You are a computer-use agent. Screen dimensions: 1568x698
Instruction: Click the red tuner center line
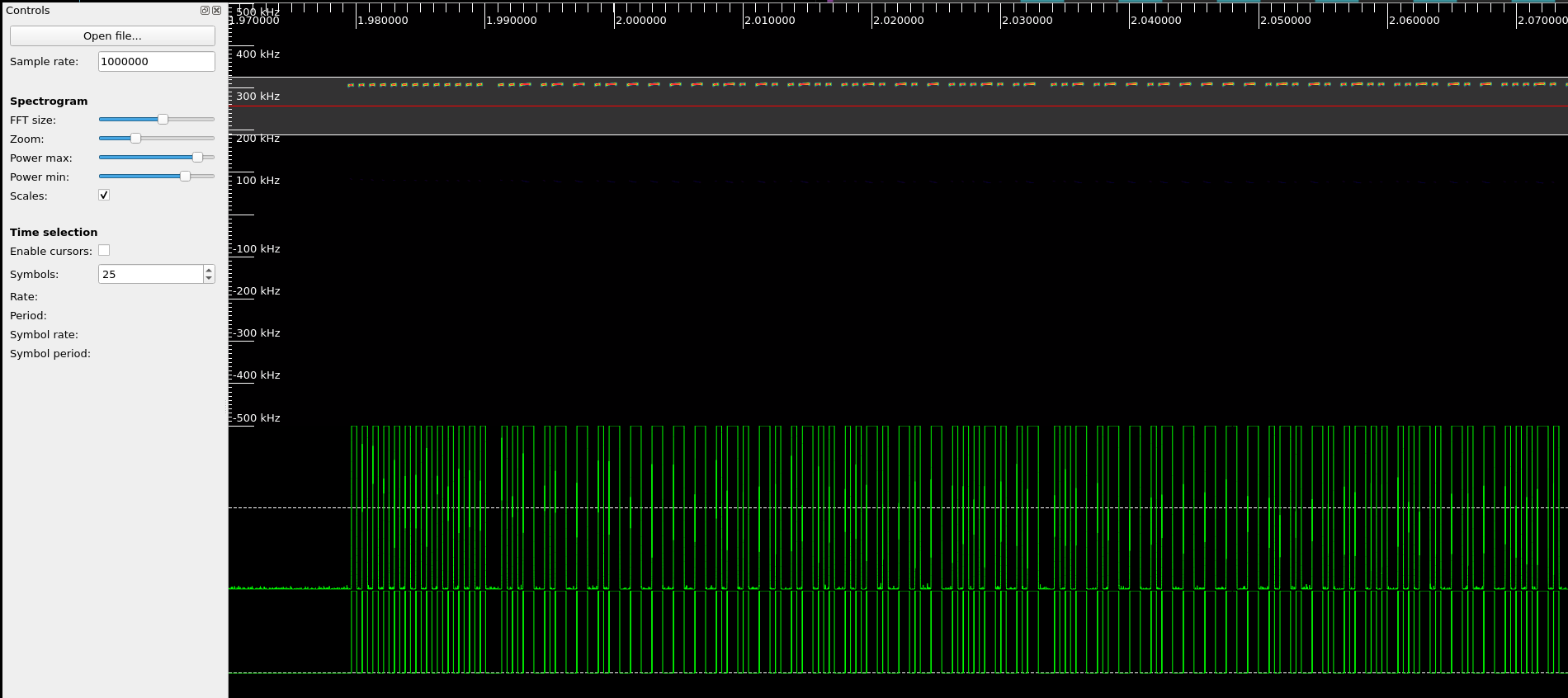click(898, 106)
